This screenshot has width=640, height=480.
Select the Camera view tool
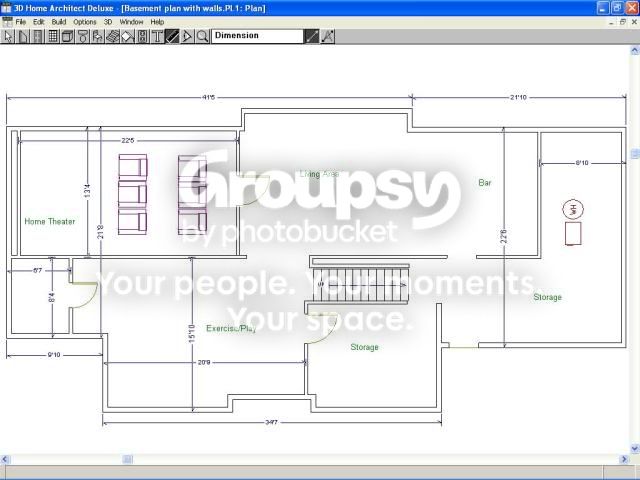pos(187,37)
